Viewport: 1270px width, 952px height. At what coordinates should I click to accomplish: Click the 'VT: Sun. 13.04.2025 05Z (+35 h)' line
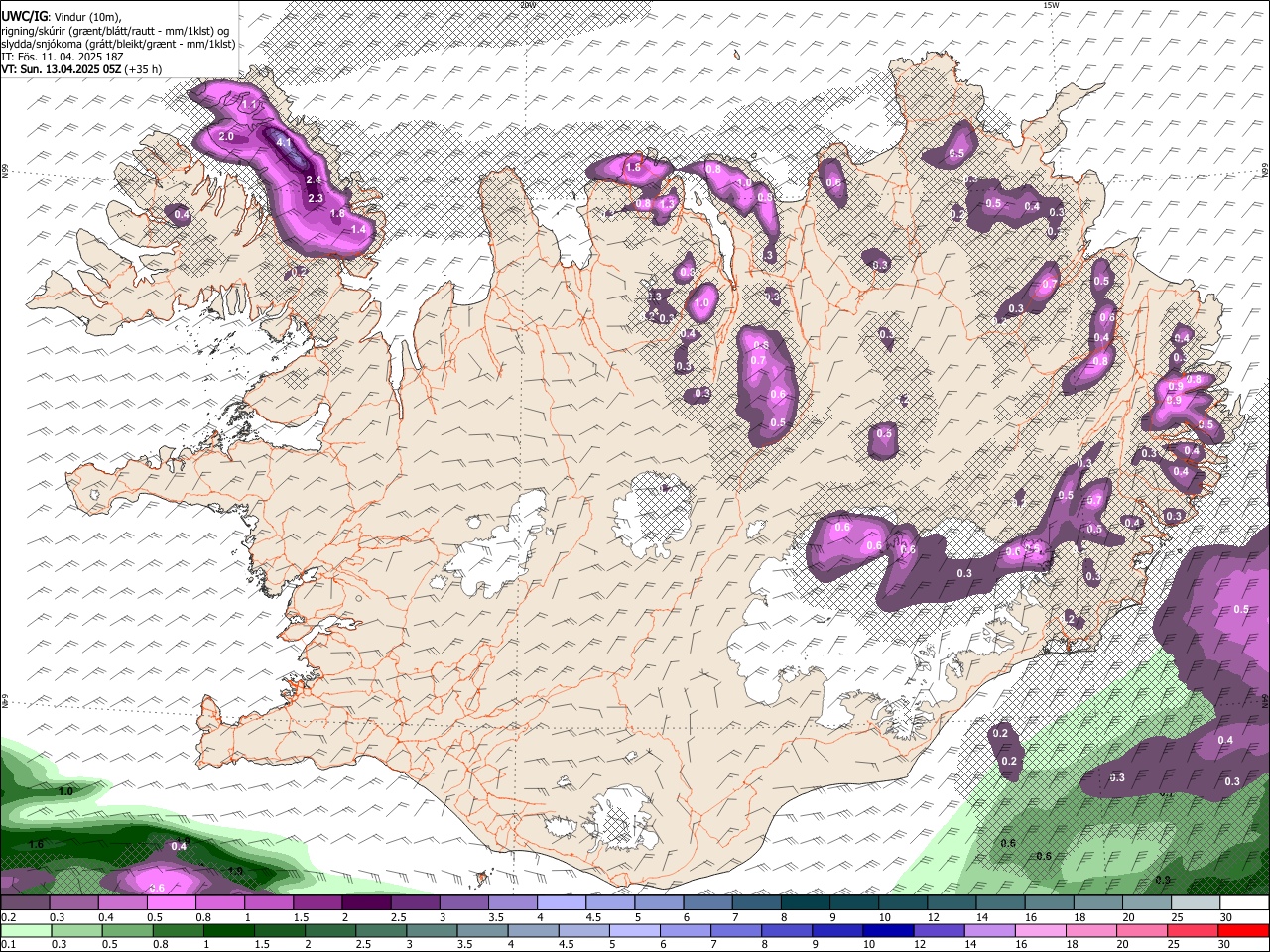[x=81, y=69]
